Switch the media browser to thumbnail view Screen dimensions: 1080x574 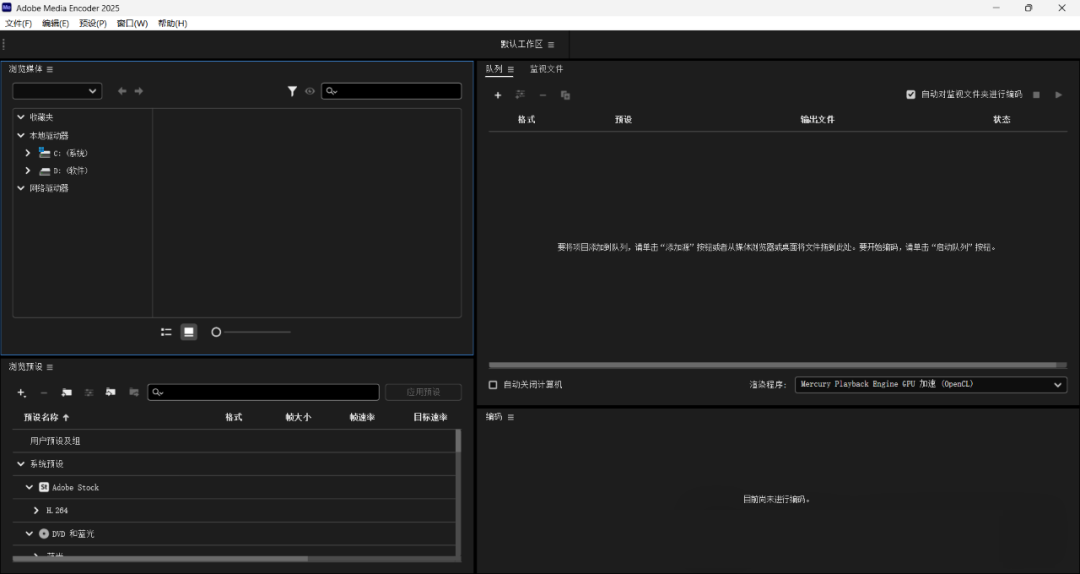(188, 332)
